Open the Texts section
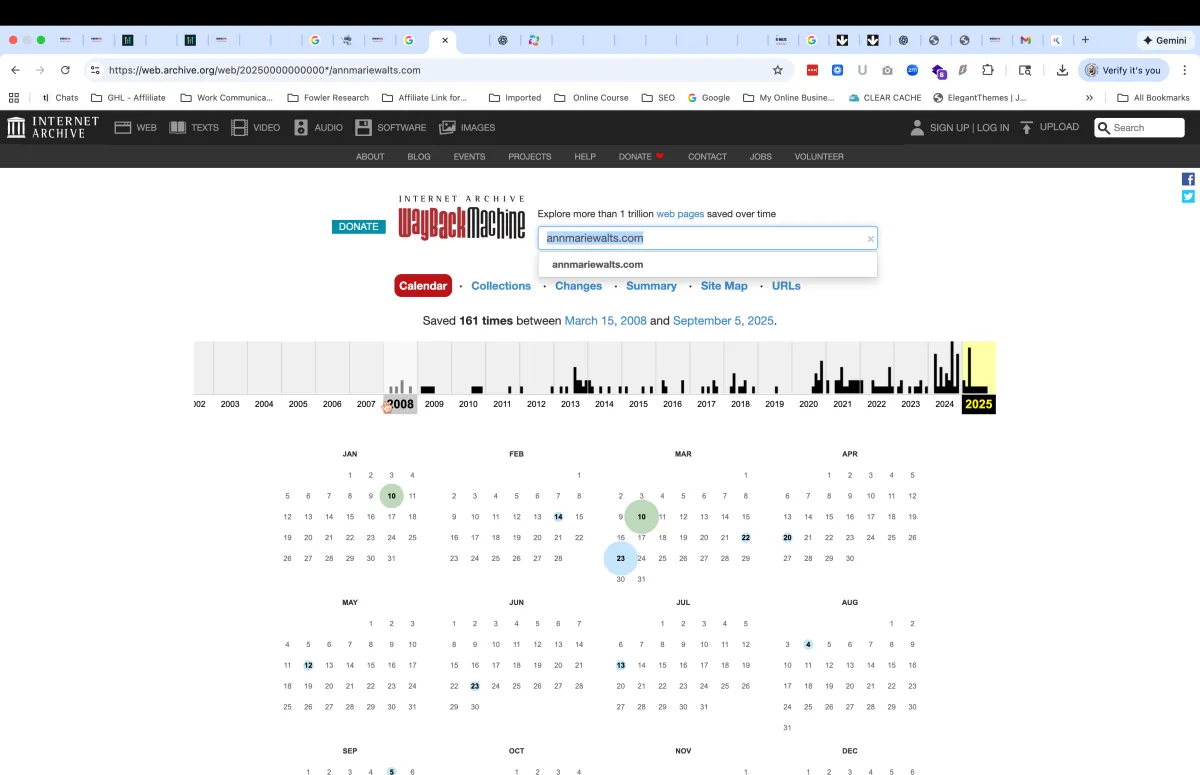This screenshot has width=1200, height=775. click(193, 127)
